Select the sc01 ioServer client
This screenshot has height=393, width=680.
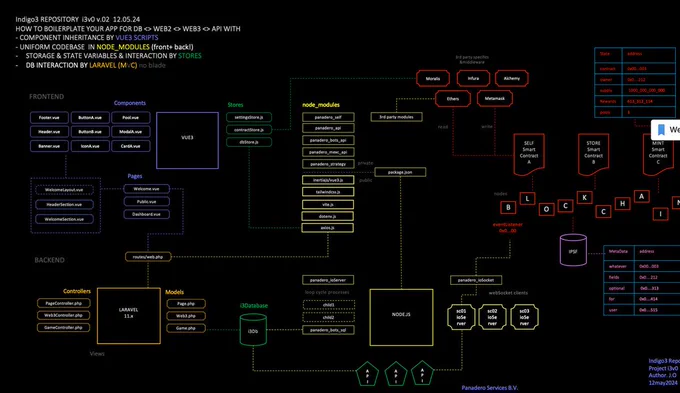461,317
